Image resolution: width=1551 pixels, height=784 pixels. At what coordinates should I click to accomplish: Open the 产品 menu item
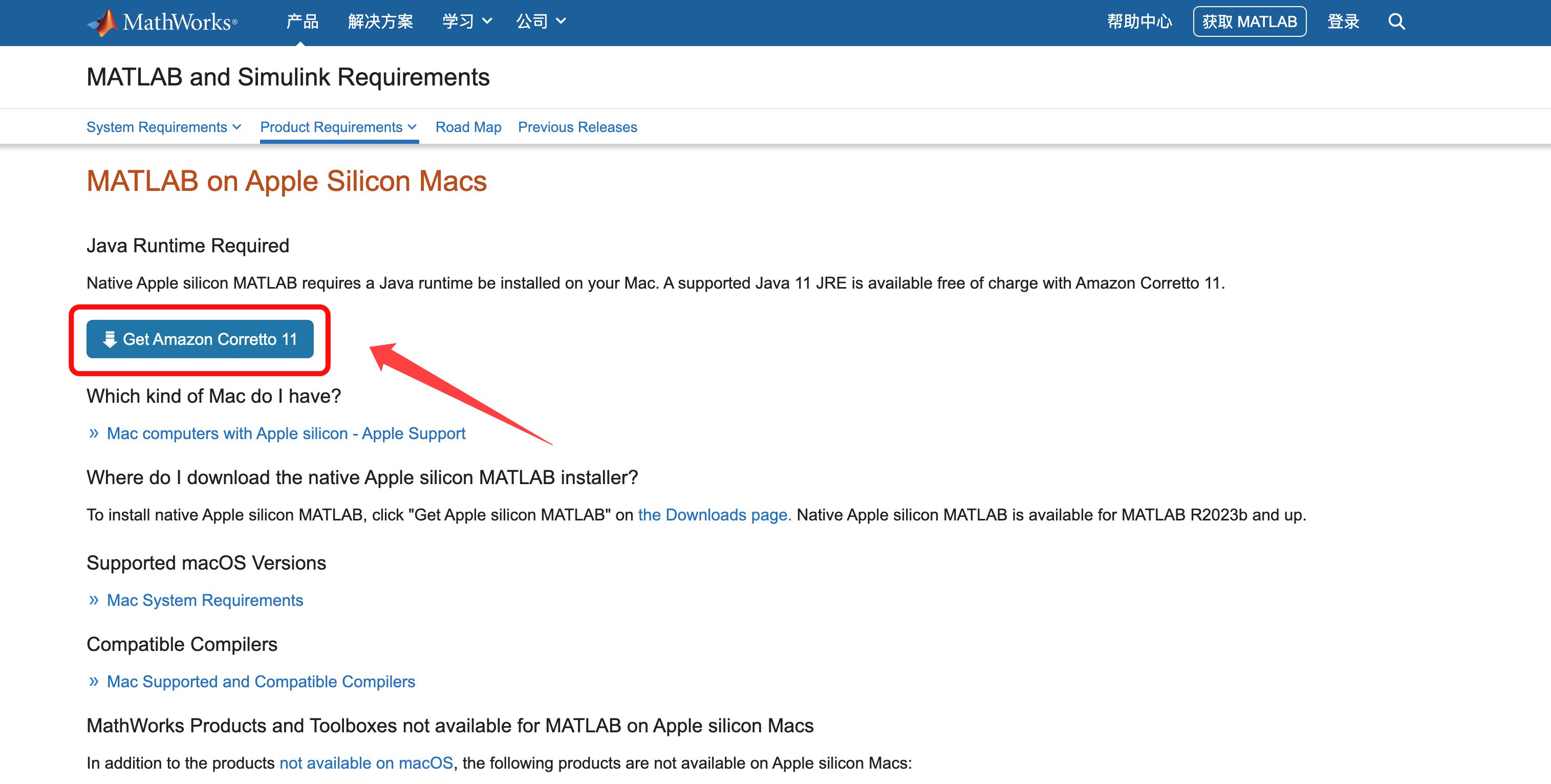[x=302, y=23]
